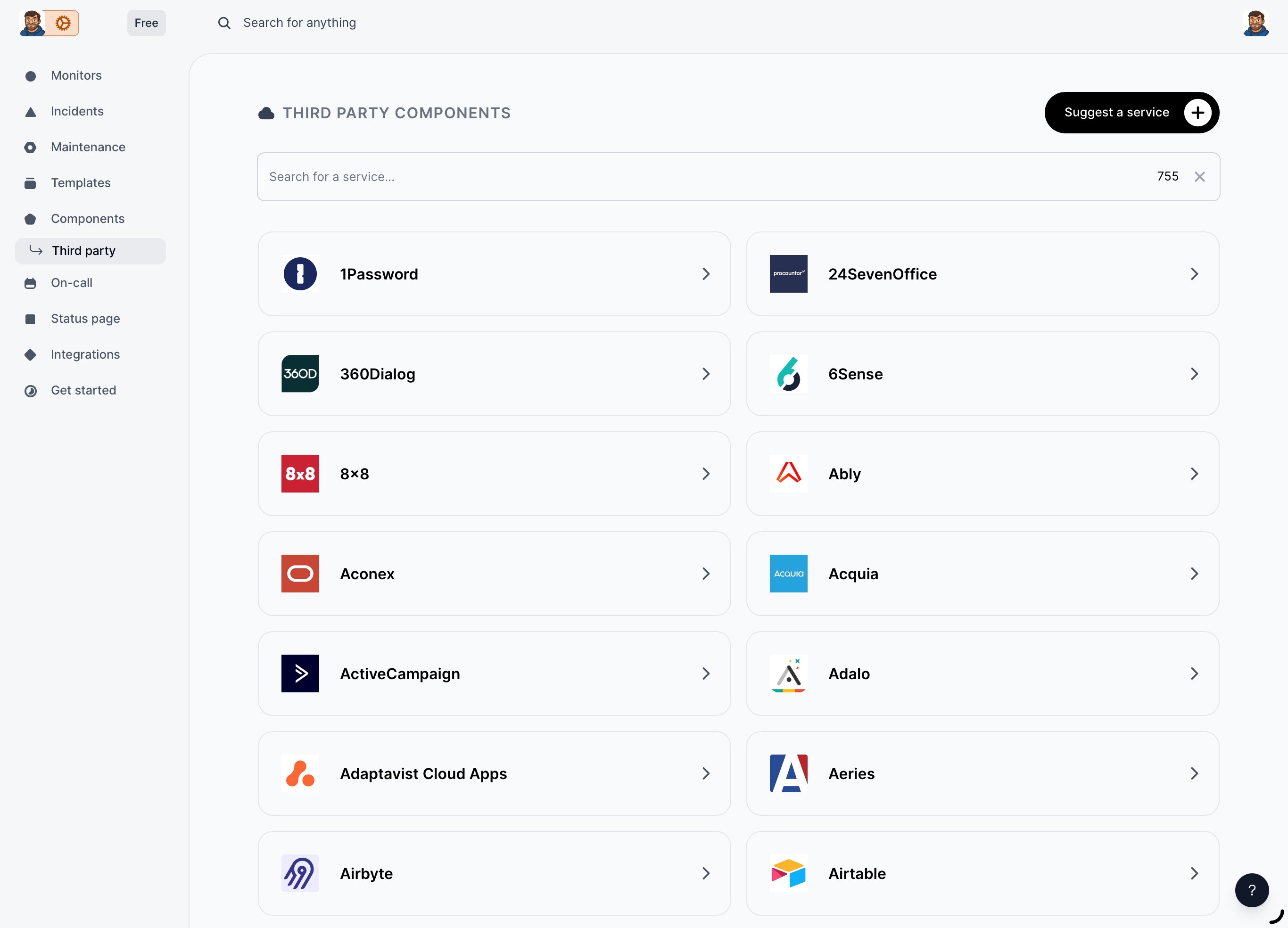Image resolution: width=1288 pixels, height=928 pixels.
Task: Click the Ably logo icon
Action: pyautogui.click(x=788, y=473)
